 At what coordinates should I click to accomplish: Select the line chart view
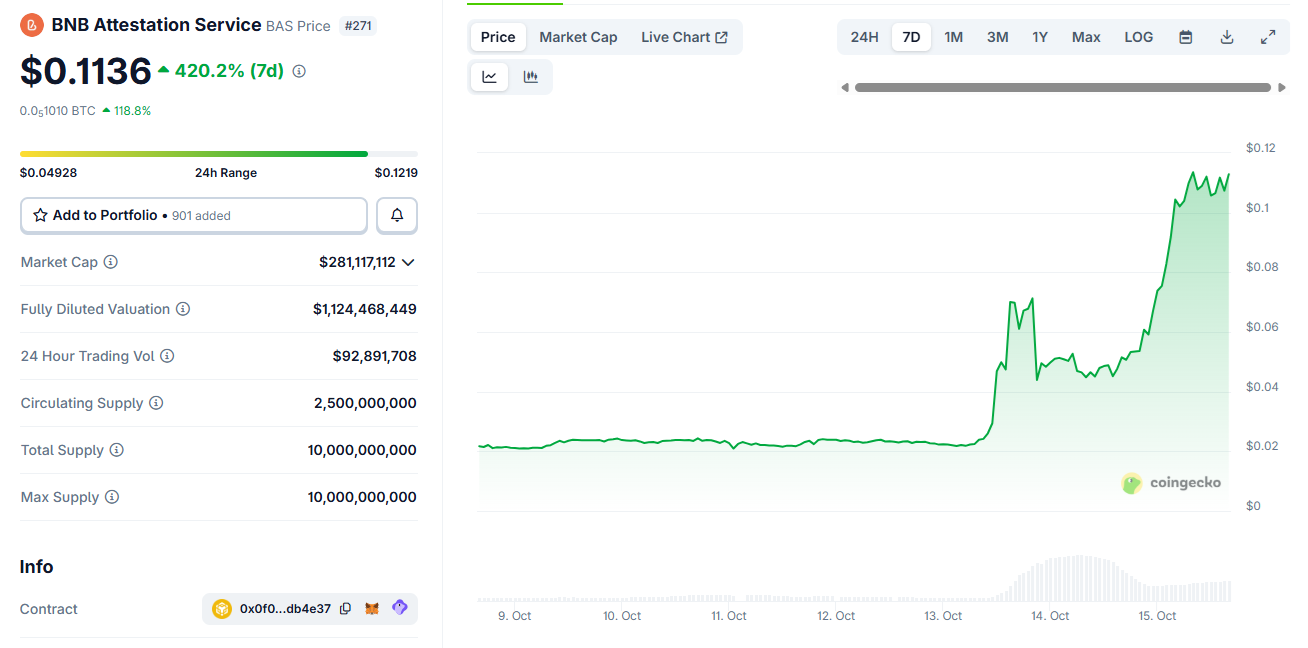point(490,77)
